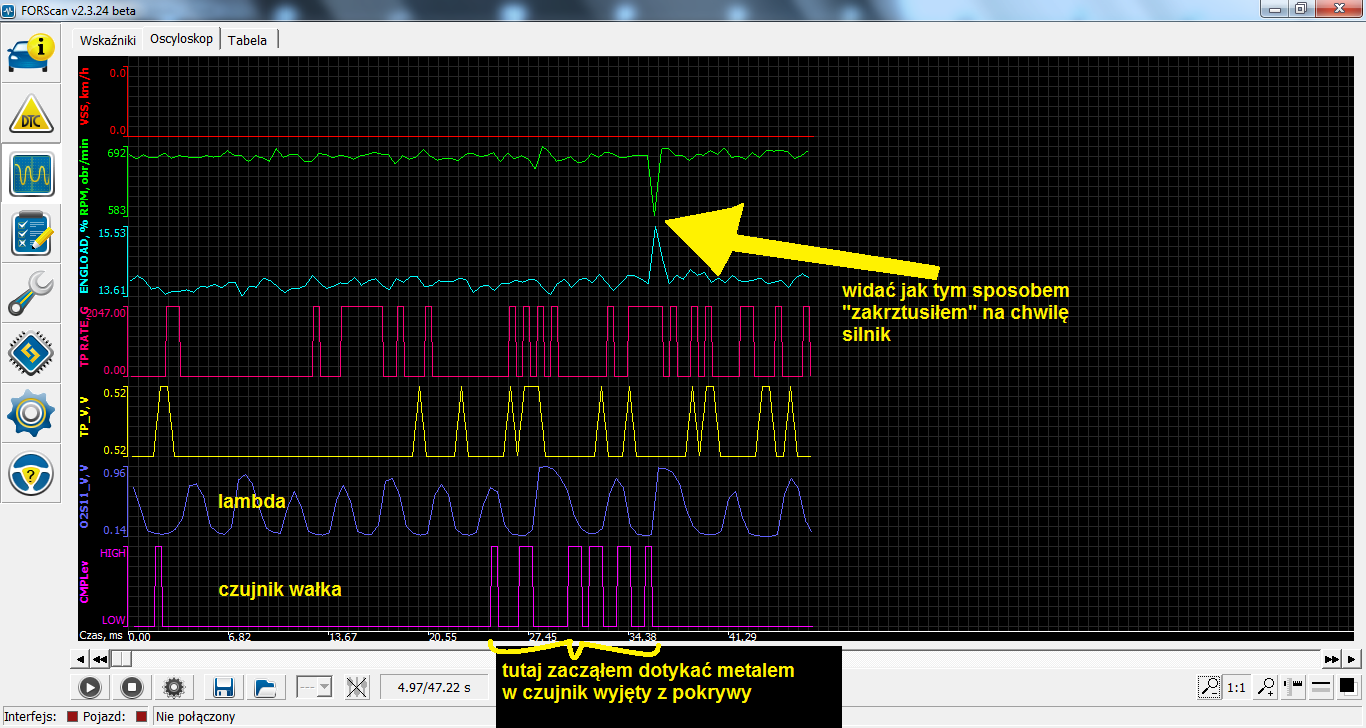Viewport: 1366px width, 728px height.
Task: Switch to the Wskaźniki tab
Action: pyautogui.click(x=107, y=40)
